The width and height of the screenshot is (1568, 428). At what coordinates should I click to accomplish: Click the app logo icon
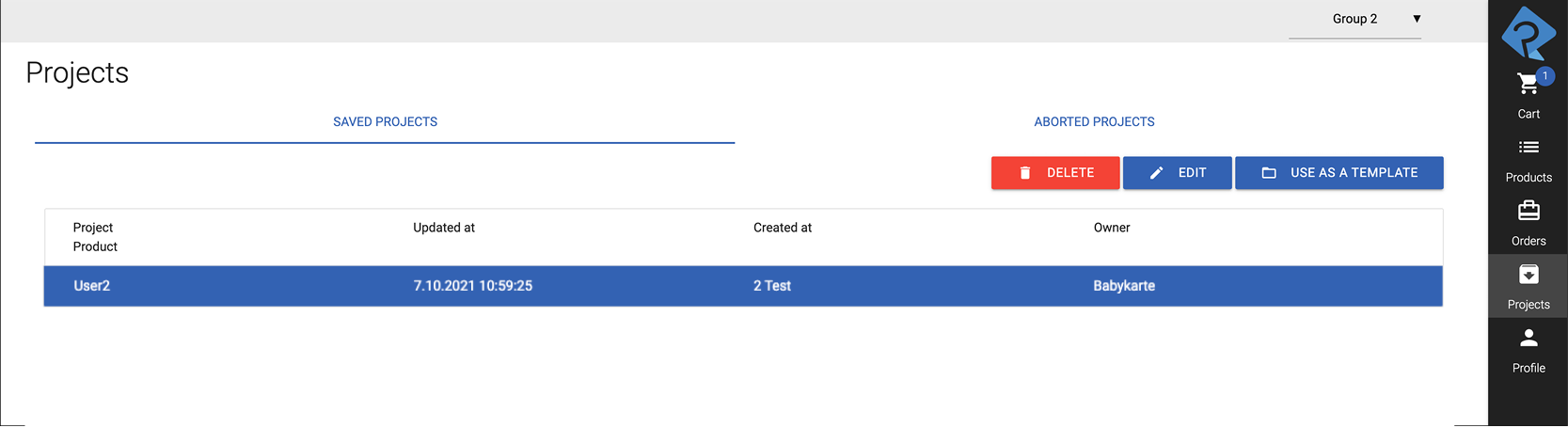tap(1528, 32)
